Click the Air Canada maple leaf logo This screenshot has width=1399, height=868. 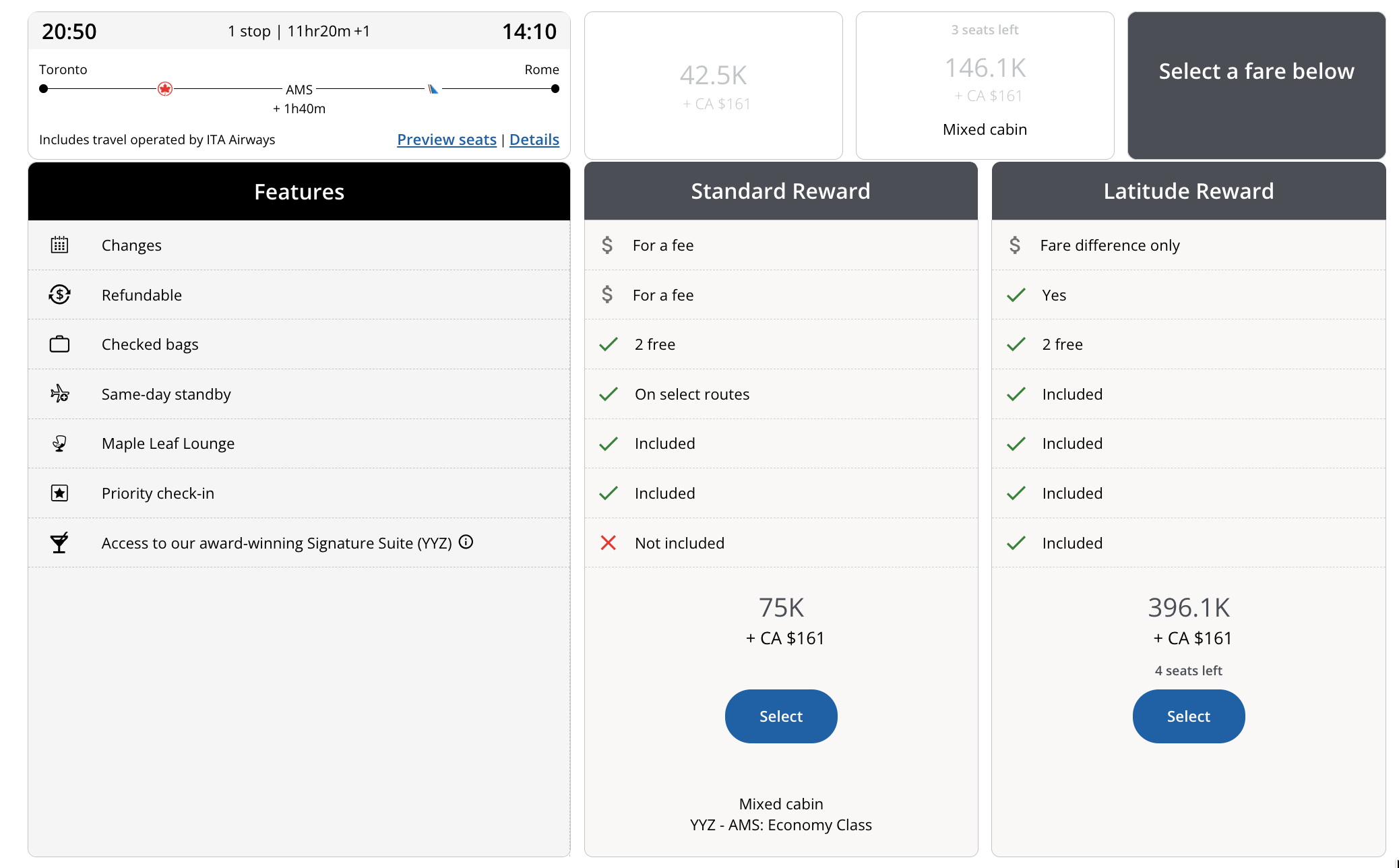pos(165,89)
